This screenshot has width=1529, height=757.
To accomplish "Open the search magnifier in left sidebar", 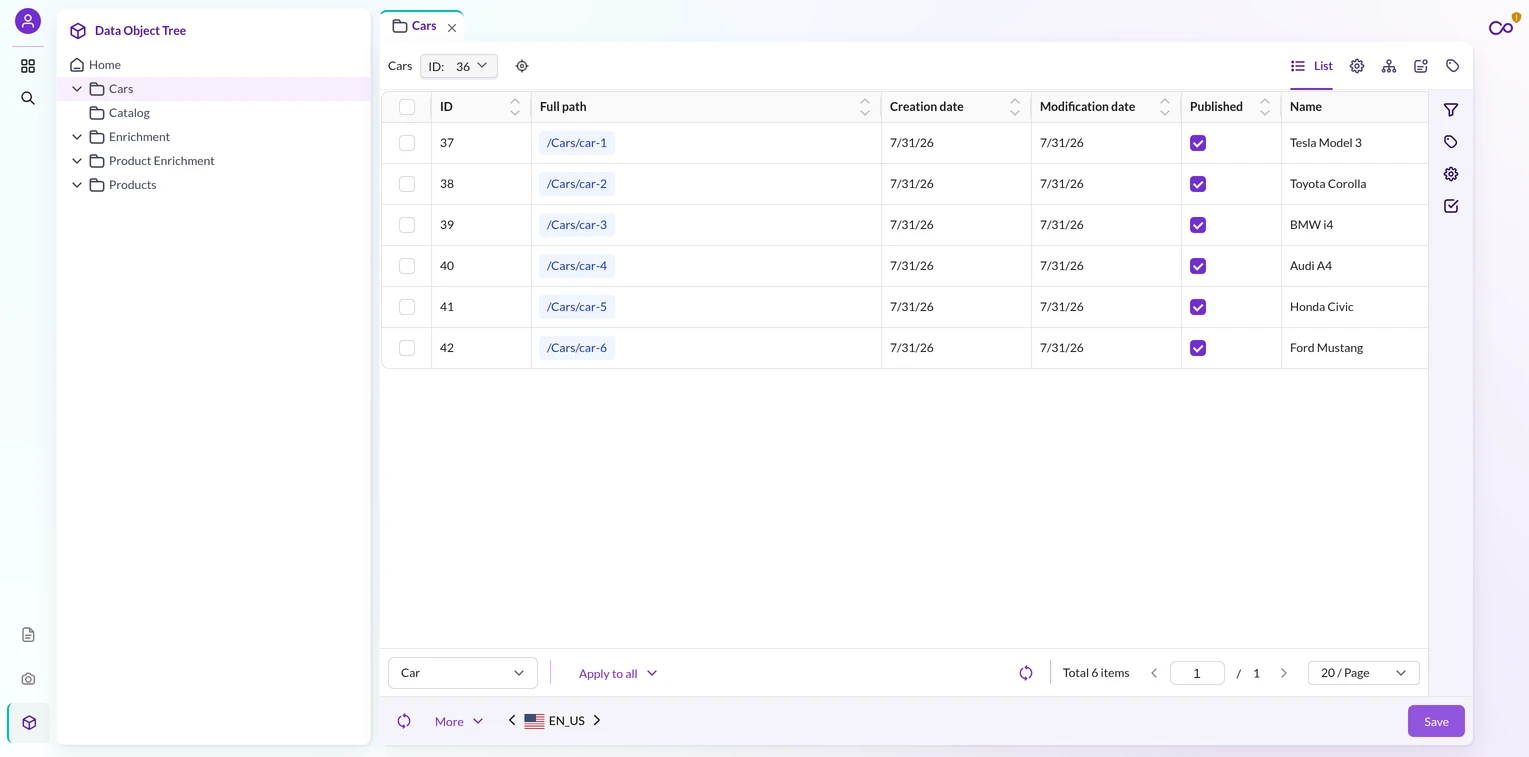I will click(x=28, y=98).
